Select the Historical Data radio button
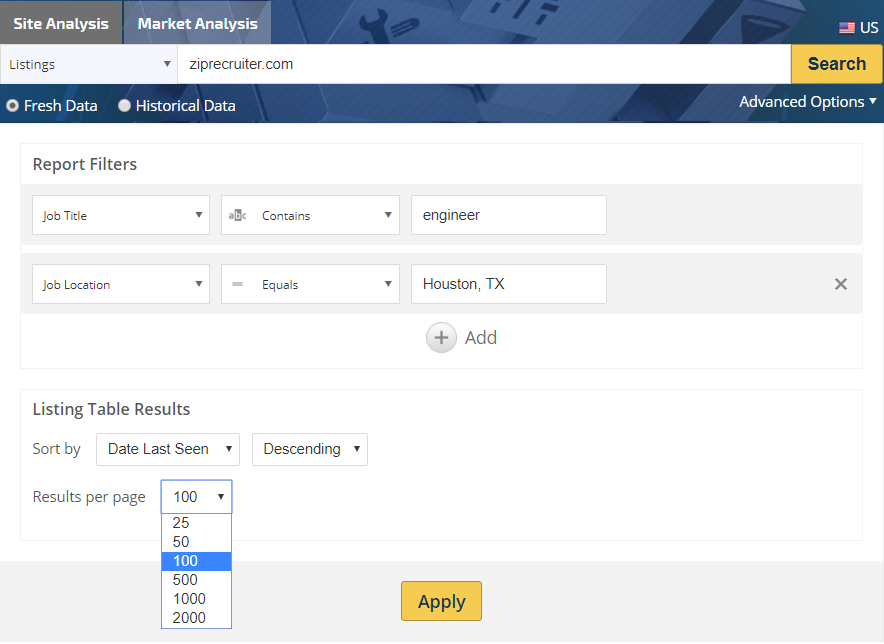 coord(125,105)
